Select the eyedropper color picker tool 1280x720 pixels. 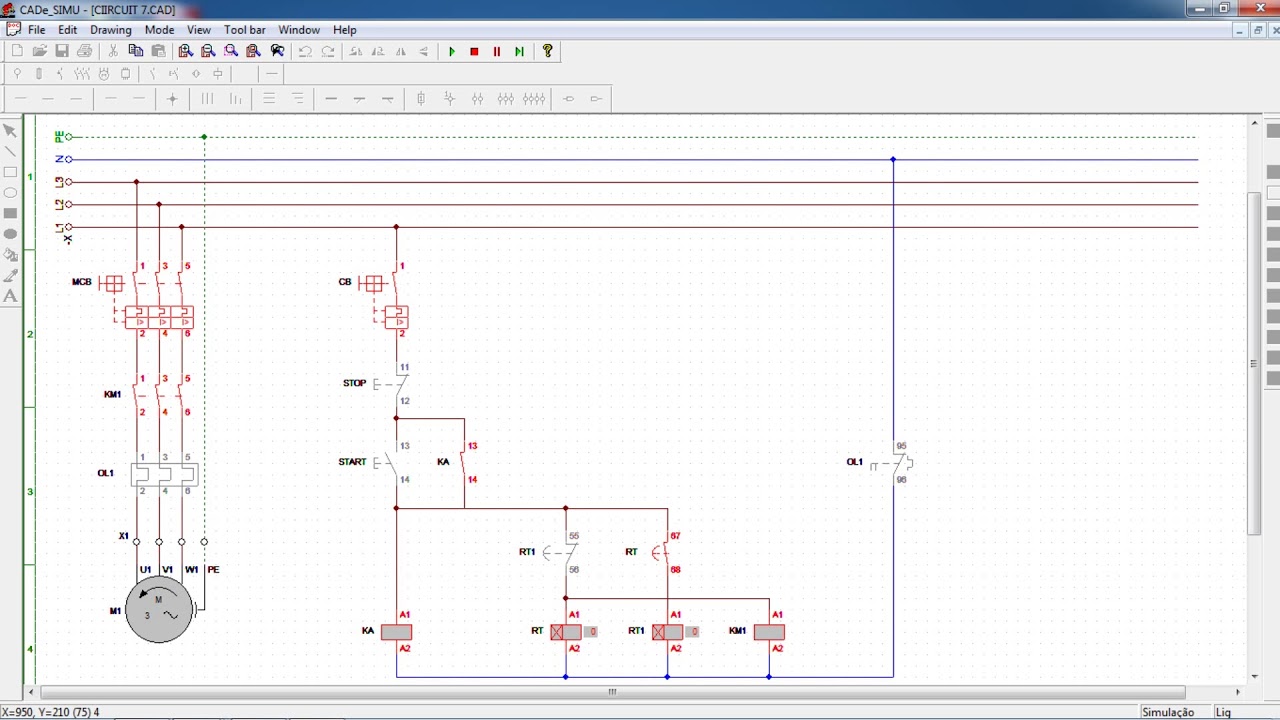point(11,275)
